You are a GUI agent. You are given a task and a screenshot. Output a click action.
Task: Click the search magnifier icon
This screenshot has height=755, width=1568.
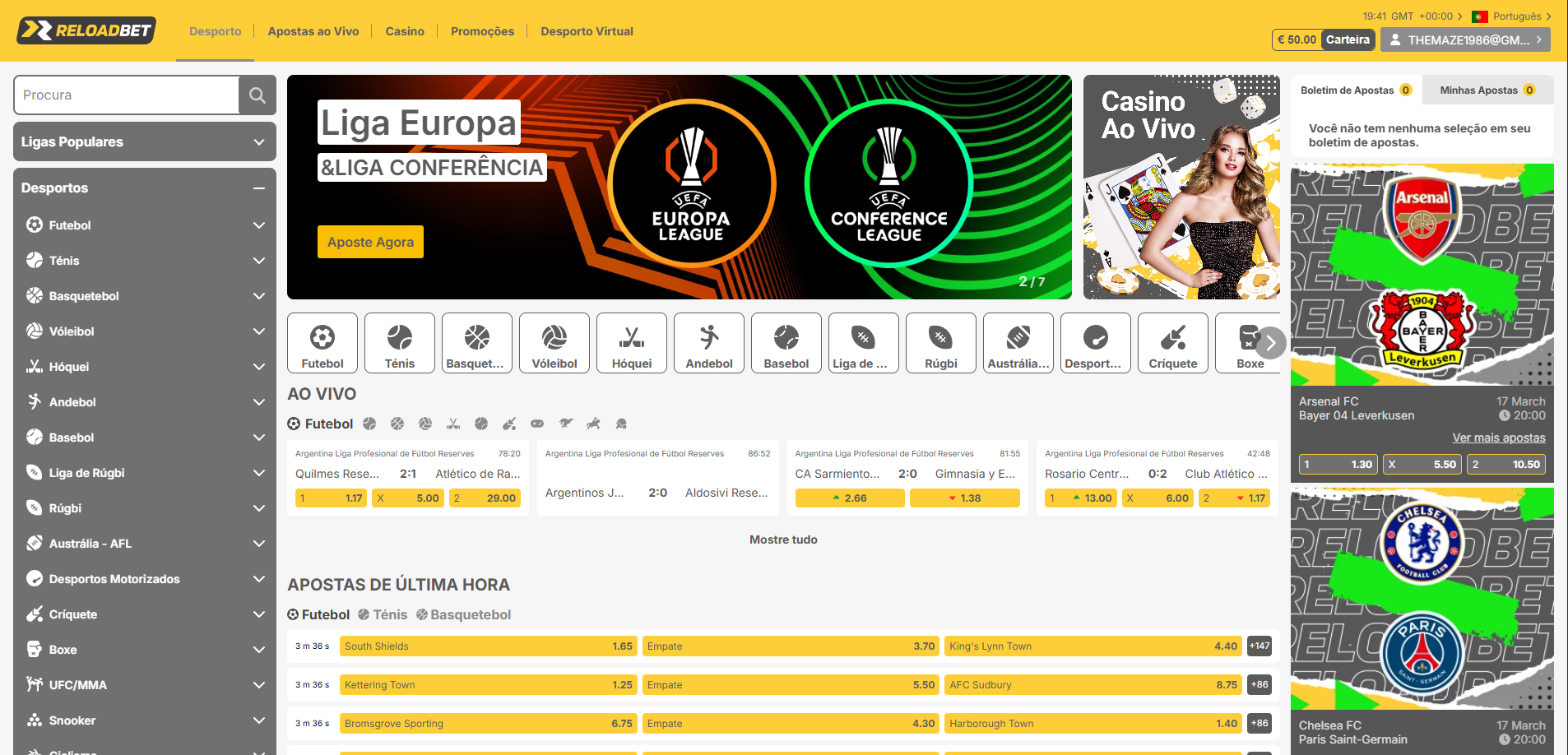tap(257, 95)
